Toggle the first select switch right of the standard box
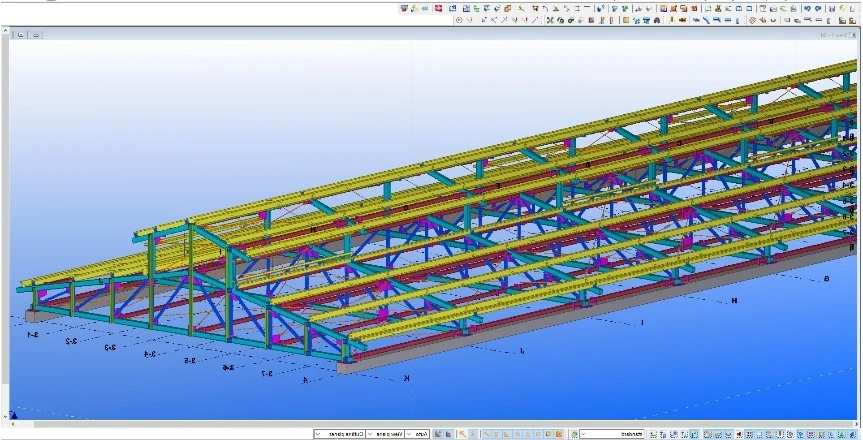Screen dimensions: 863x440 (x=653, y=434)
